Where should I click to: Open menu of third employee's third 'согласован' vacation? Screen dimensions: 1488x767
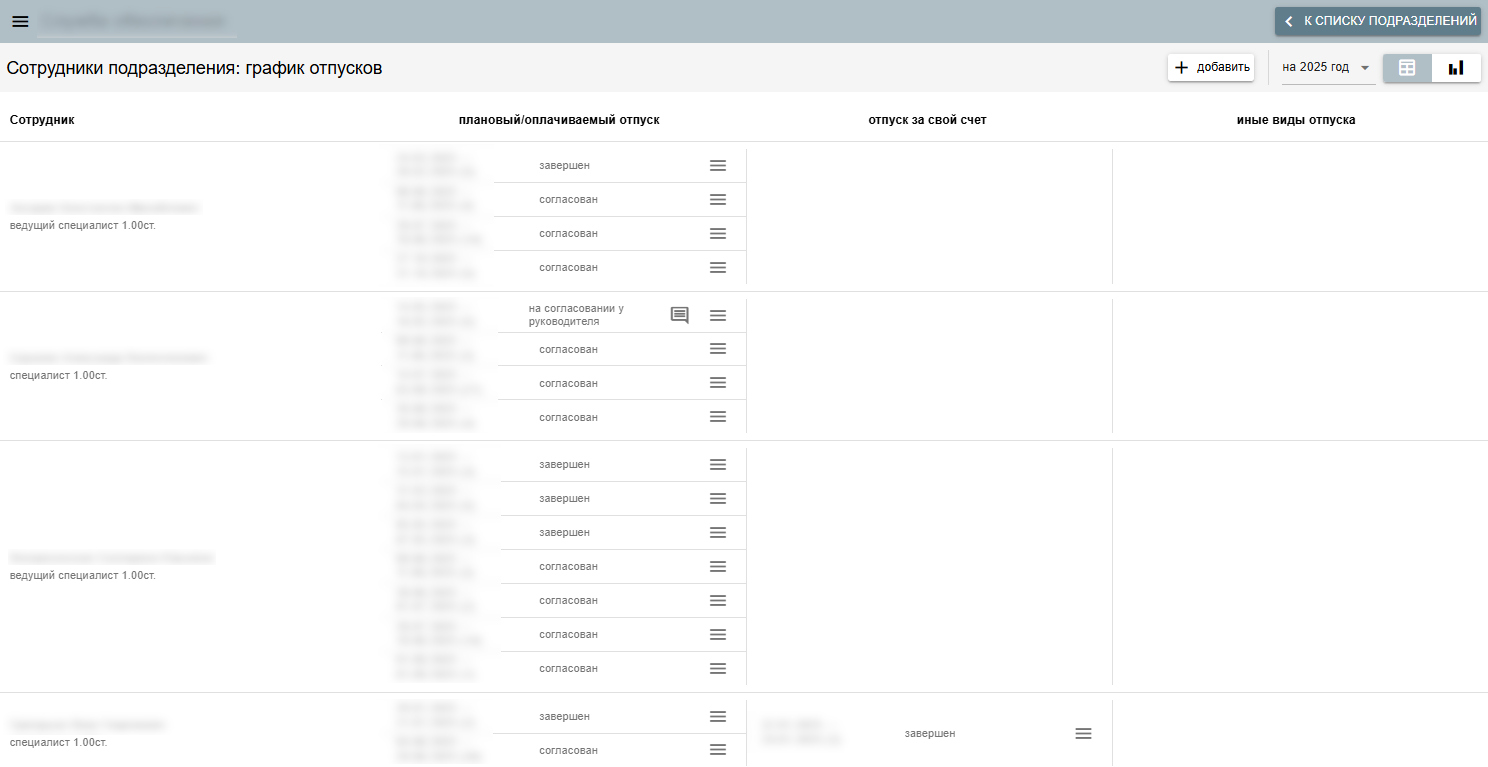718,634
